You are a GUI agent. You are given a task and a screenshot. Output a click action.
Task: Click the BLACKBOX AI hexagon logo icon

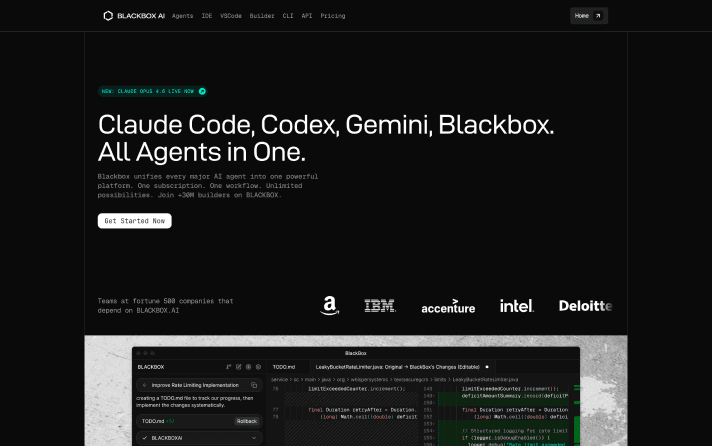click(108, 16)
